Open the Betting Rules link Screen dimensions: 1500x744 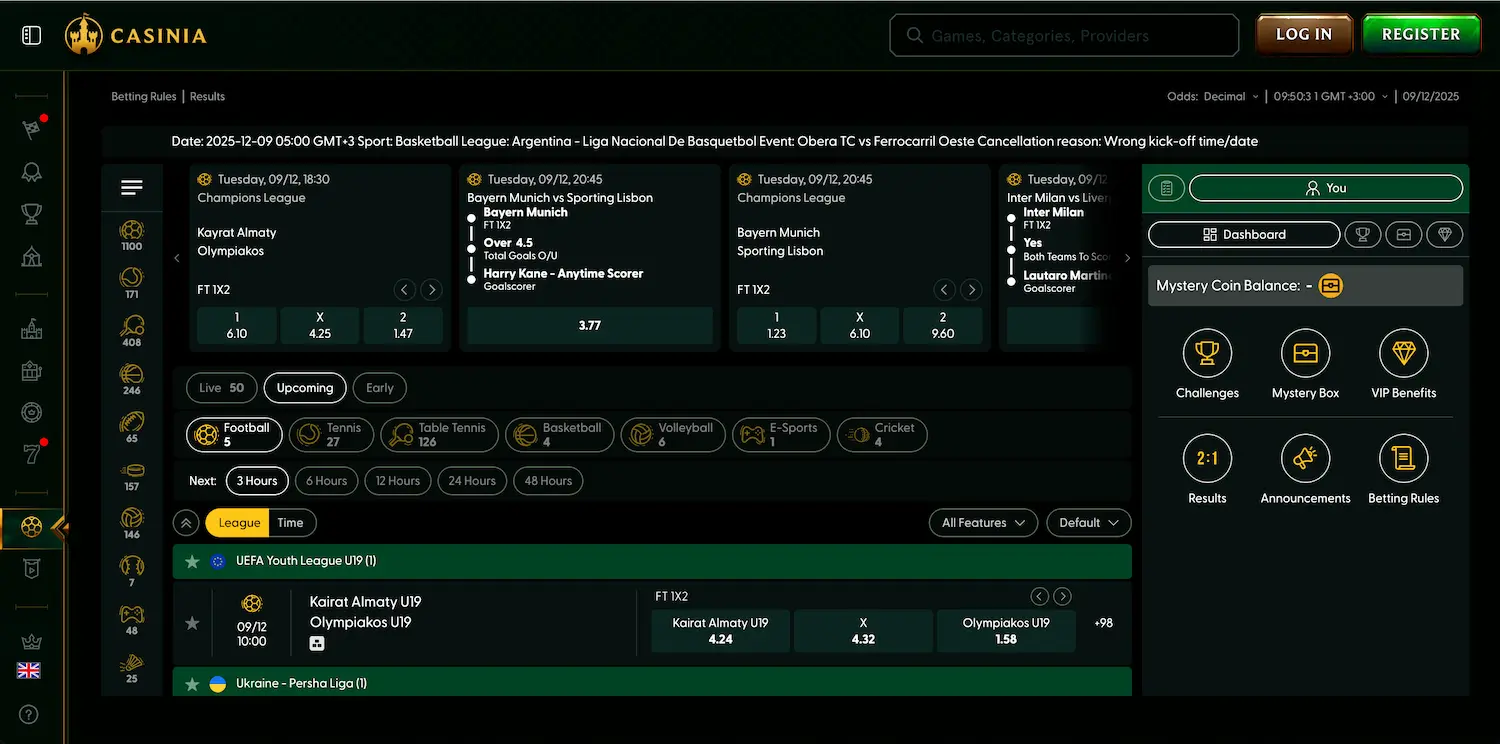tap(143, 96)
